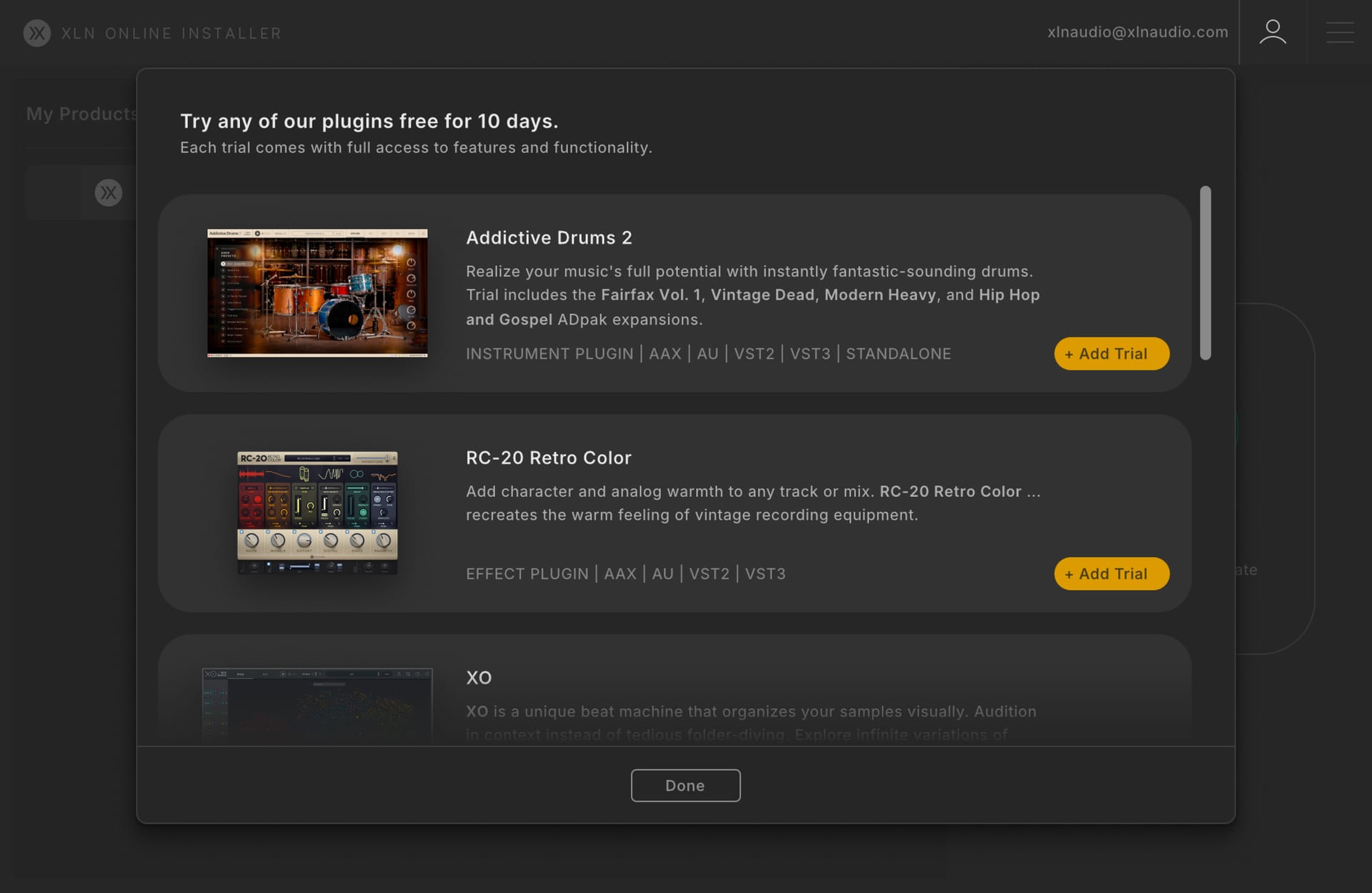Click the XLN logo icon in header
Screen dimensions: 1372x893
[37, 33]
